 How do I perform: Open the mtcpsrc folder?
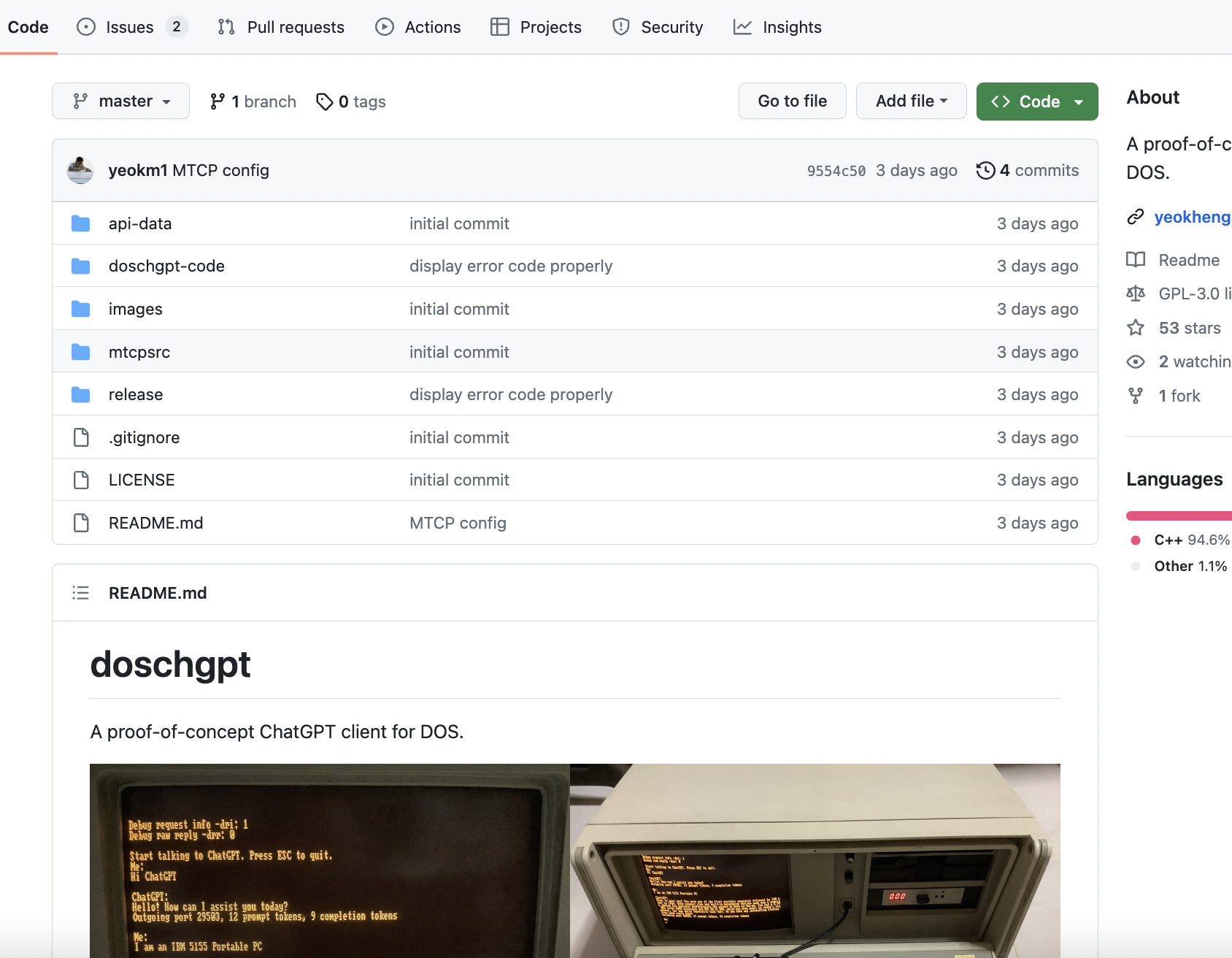[x=139, y=352]
